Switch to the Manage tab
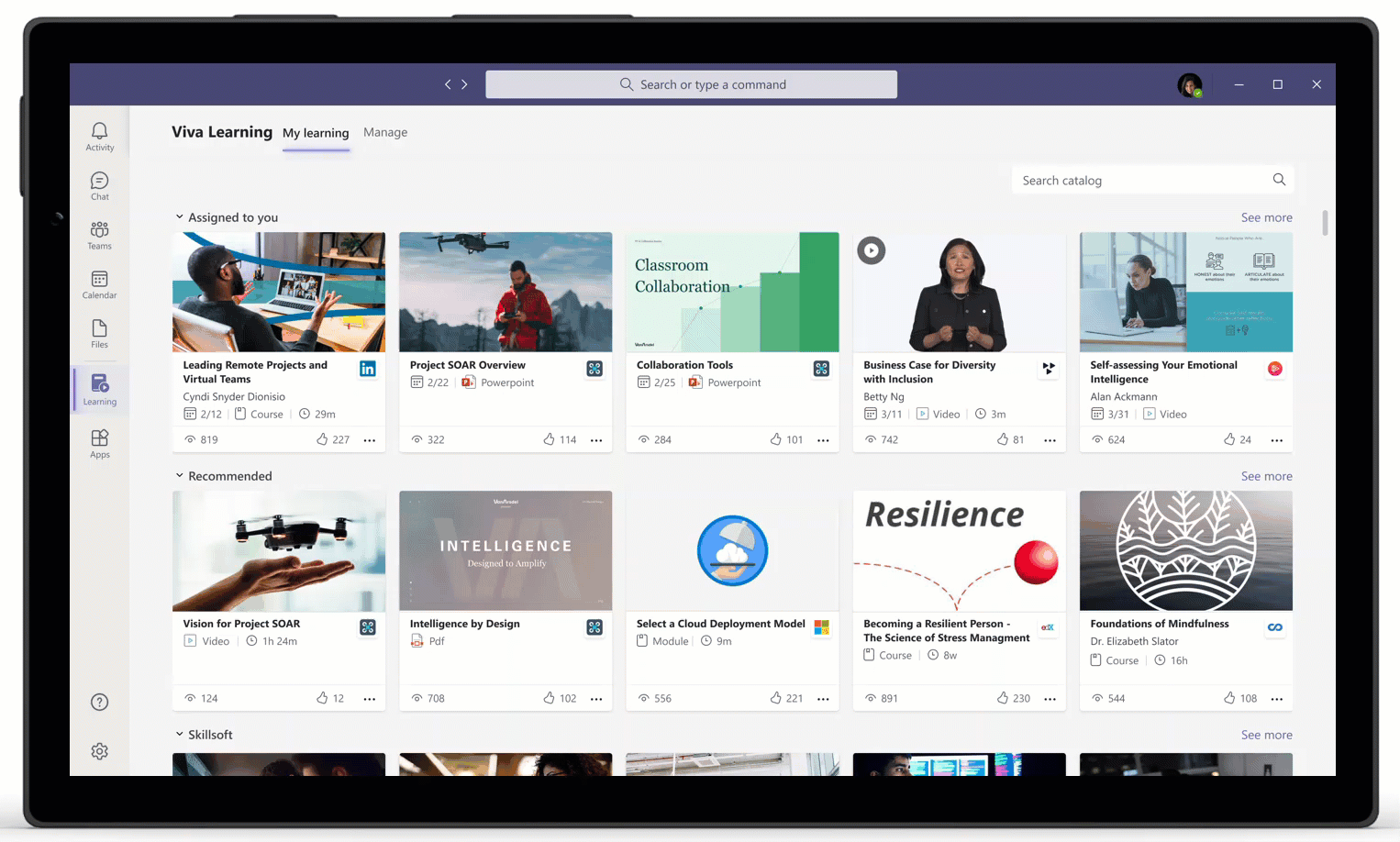 click(385, 132)
